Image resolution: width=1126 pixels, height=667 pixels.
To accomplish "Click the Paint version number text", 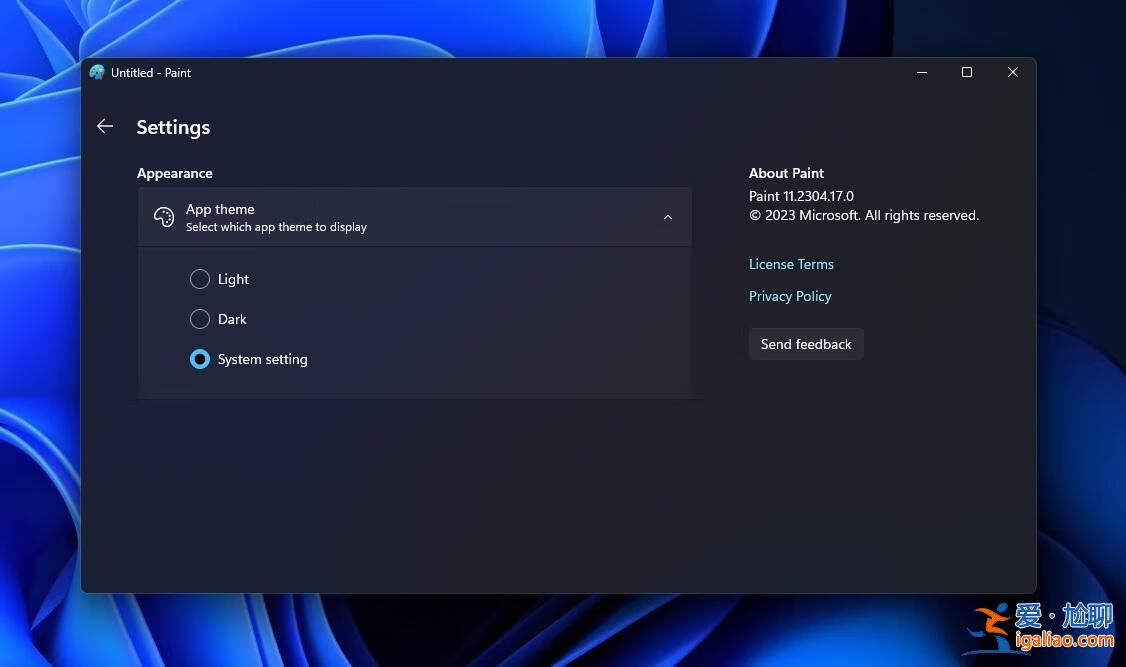I will click(x=802, y=196).
